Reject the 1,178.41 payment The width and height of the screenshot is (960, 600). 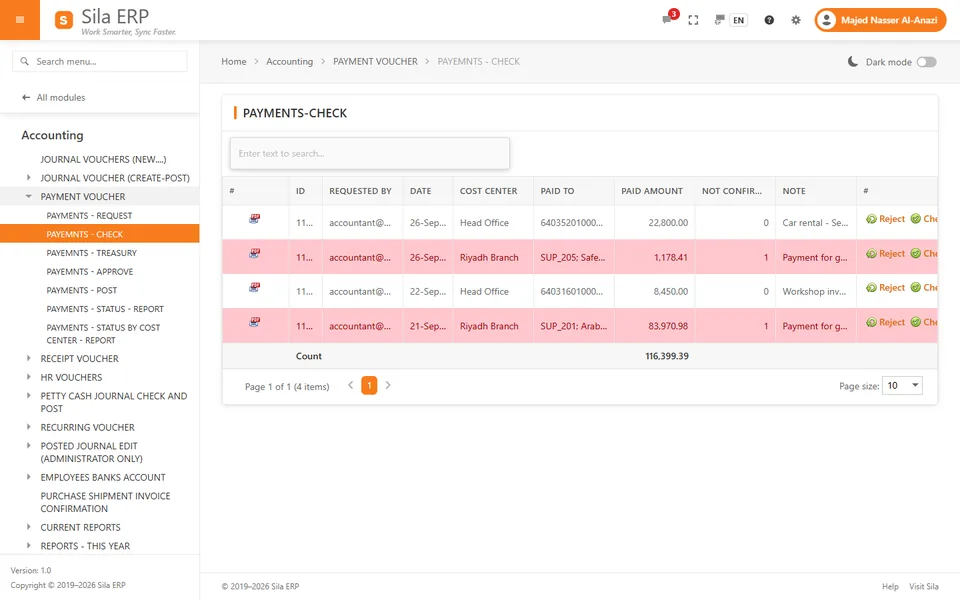(x=885, y=253)
